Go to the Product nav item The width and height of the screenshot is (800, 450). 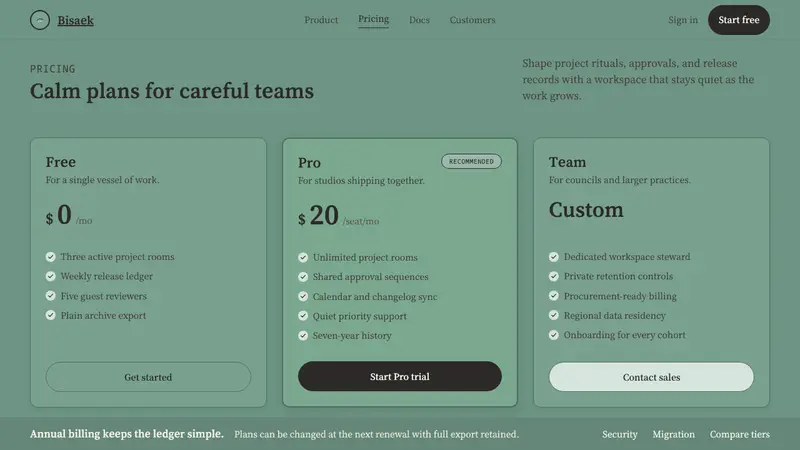click(x=321, y=20)
